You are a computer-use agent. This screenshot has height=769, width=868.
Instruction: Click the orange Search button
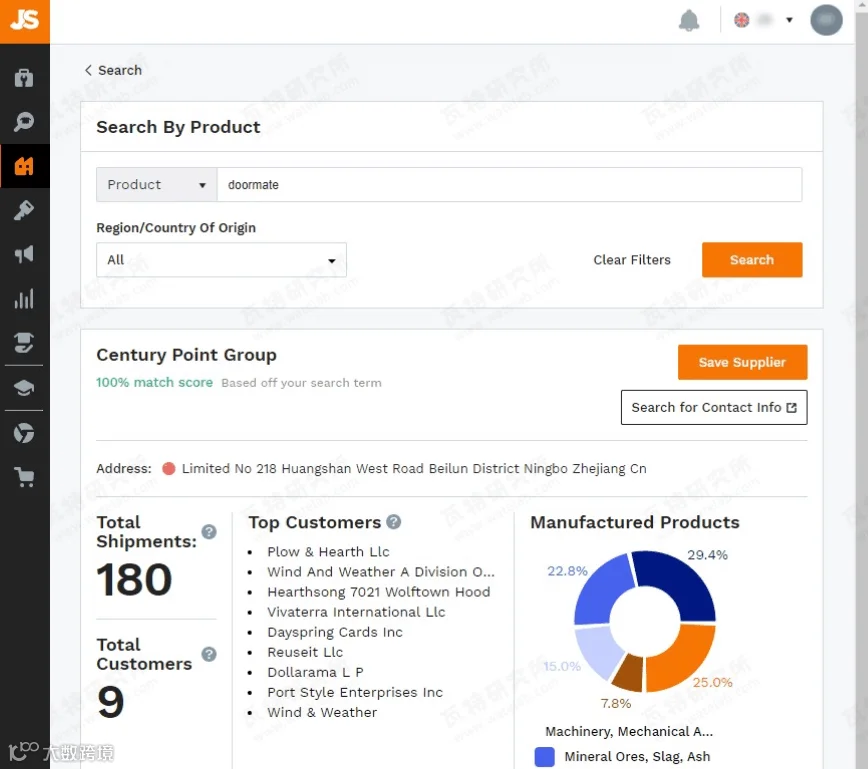click(x=752, y=260)
